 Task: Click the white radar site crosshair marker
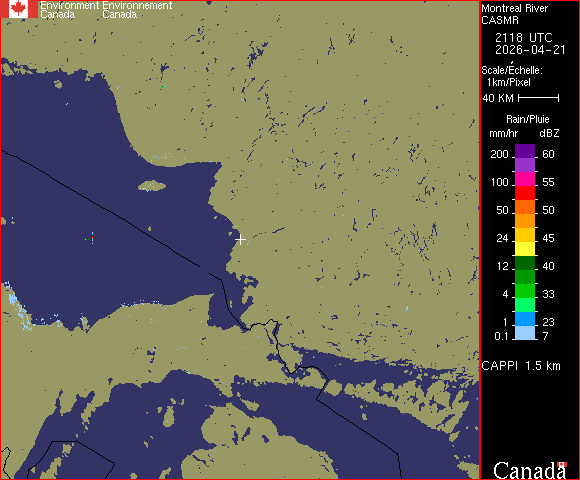240,240
